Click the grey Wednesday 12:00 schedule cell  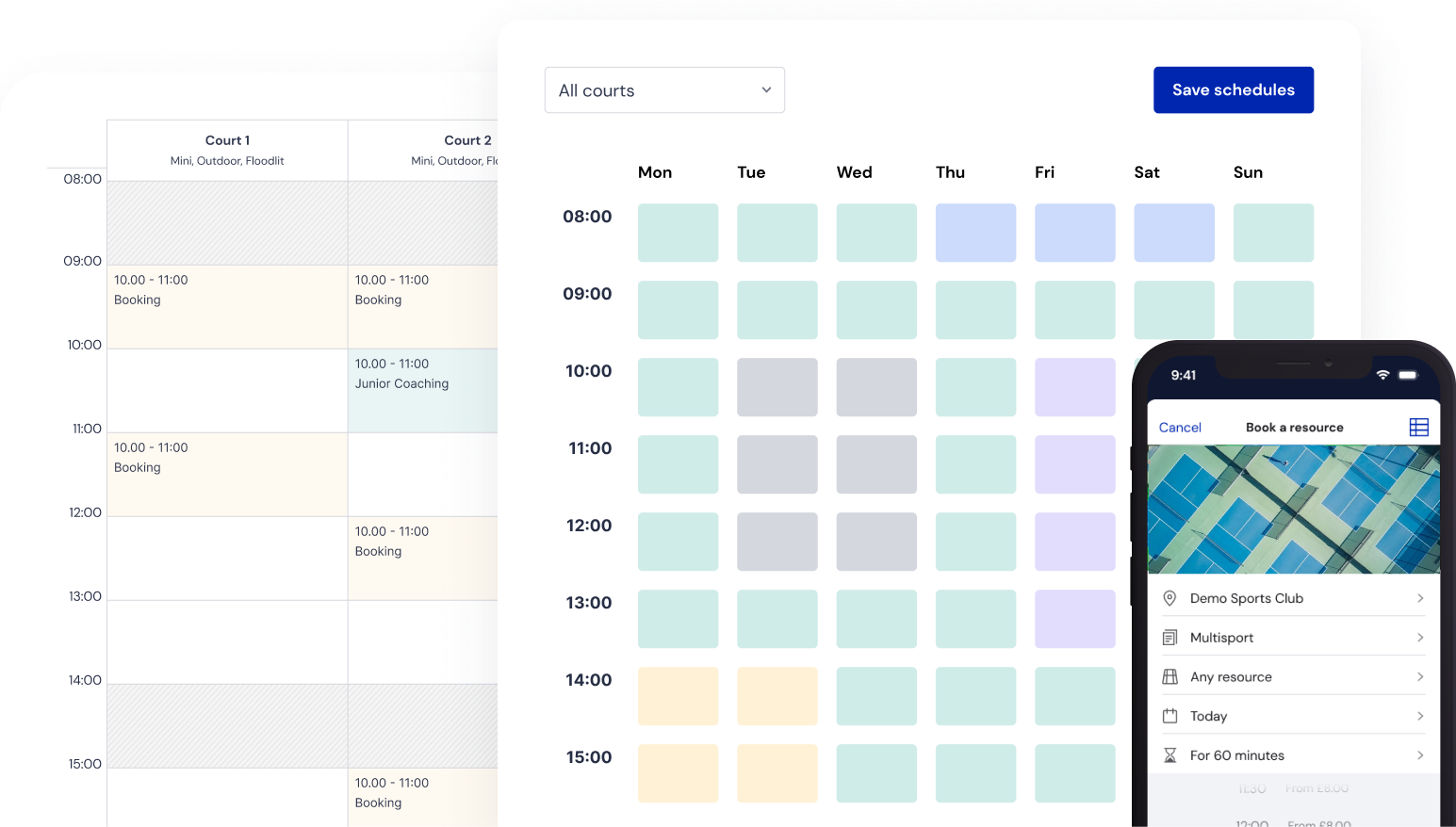(876, 542)
